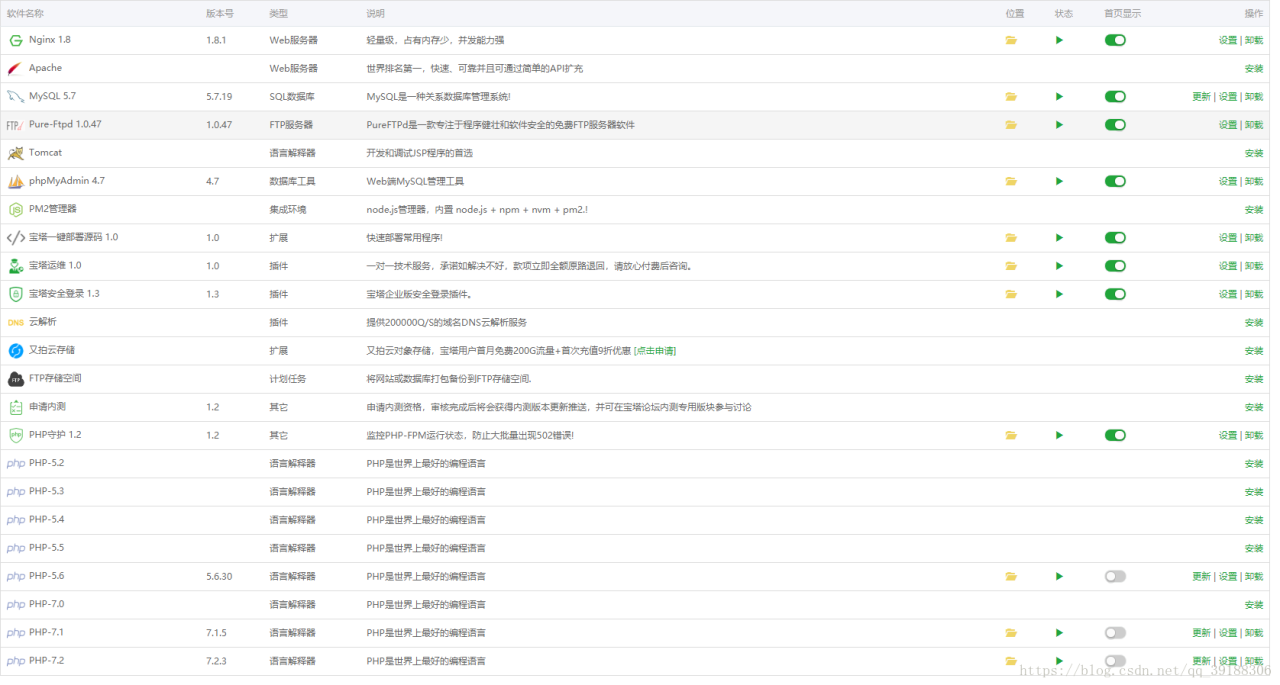Click the 点击申请 link for 又拍云存储
Screen dimensions: 1280x685
click(655, 351)
